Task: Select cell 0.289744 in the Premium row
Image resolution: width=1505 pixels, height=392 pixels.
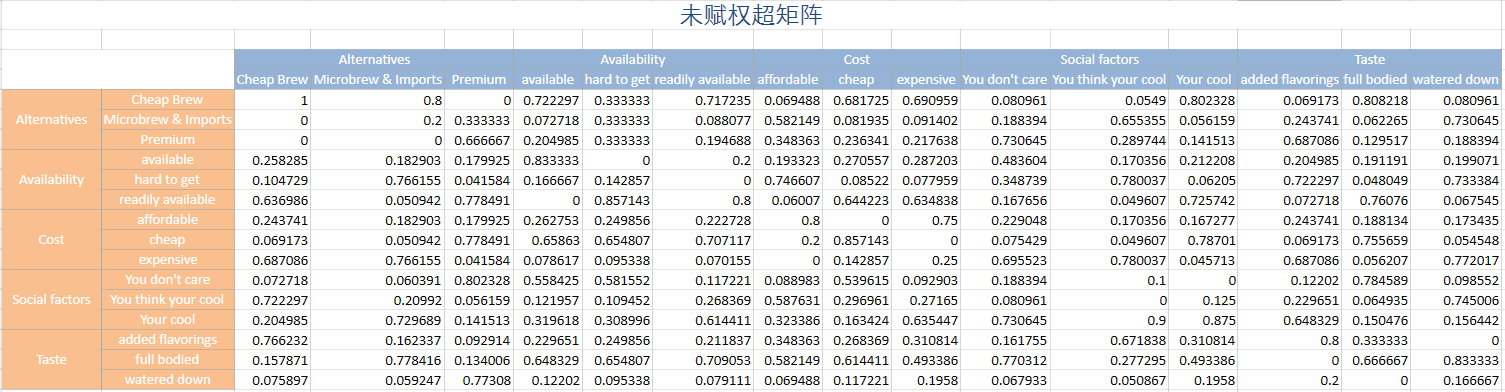Action: [1109, 140]
